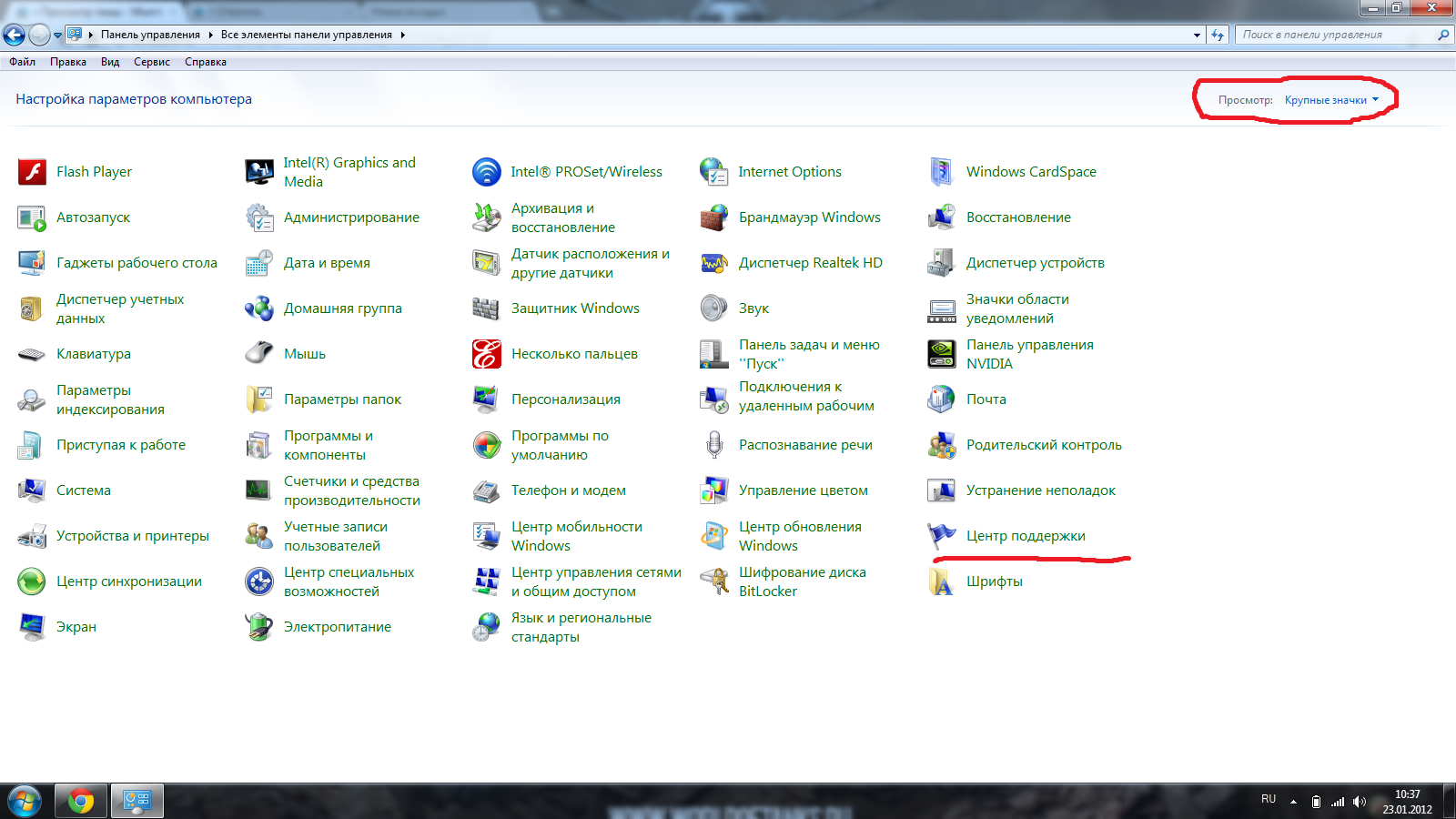Open the Электропитание battery icon

click(x=259, y=627)
